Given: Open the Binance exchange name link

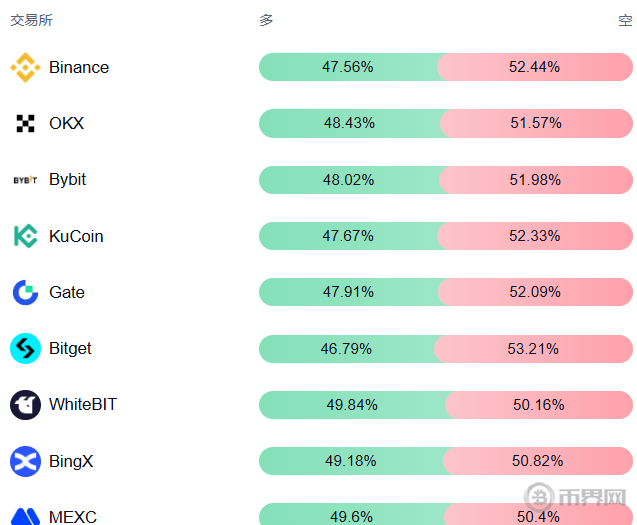Looking at the screenshot, I should [79, 68].
